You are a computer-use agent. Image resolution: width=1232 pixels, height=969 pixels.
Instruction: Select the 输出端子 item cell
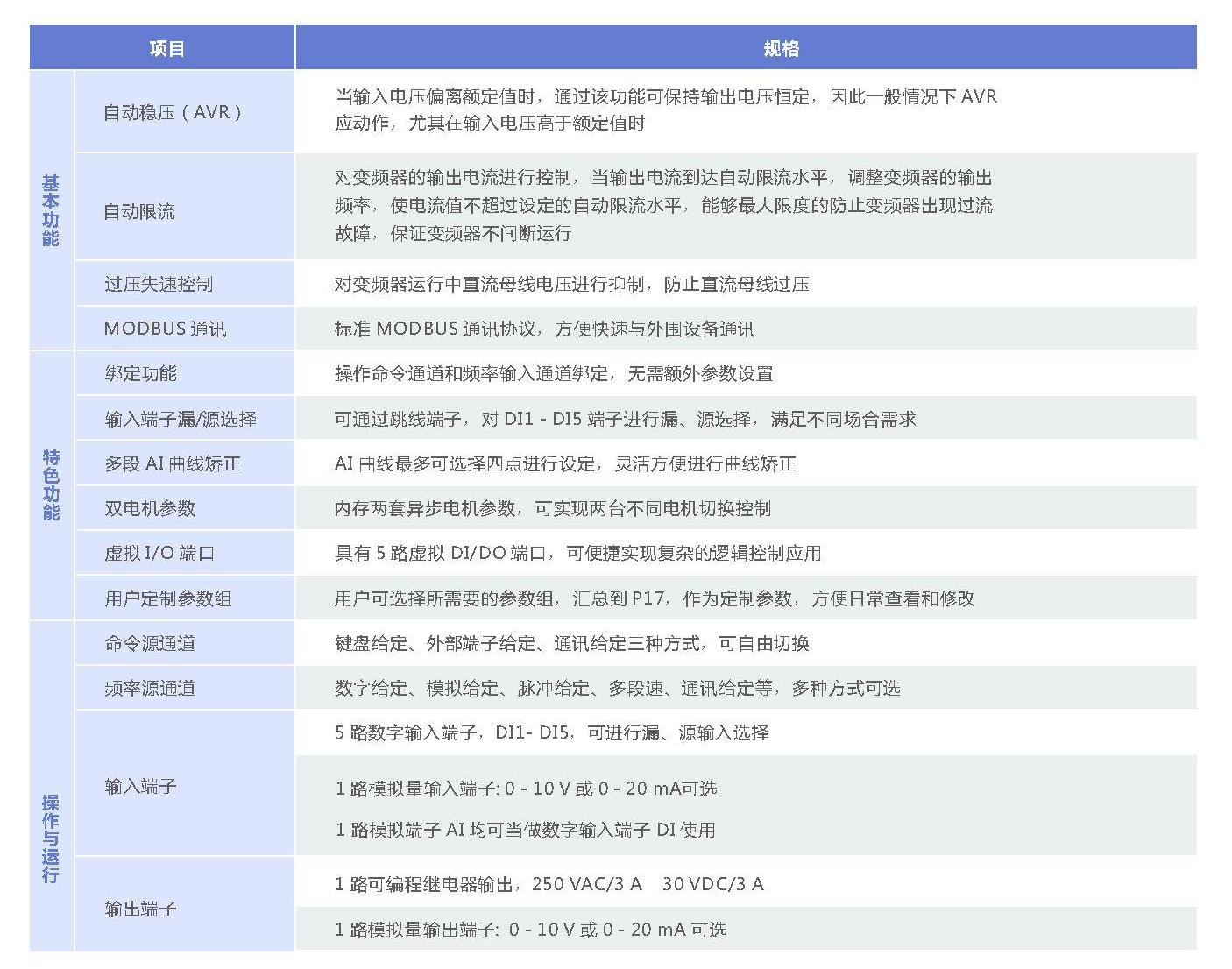tap(140, 909)
